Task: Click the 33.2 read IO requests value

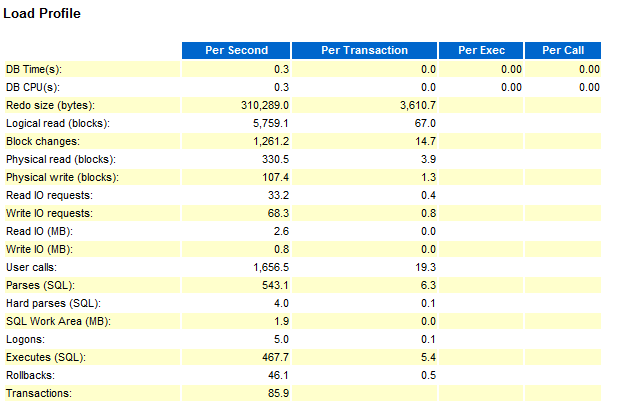Action: [x=278, y=196]
